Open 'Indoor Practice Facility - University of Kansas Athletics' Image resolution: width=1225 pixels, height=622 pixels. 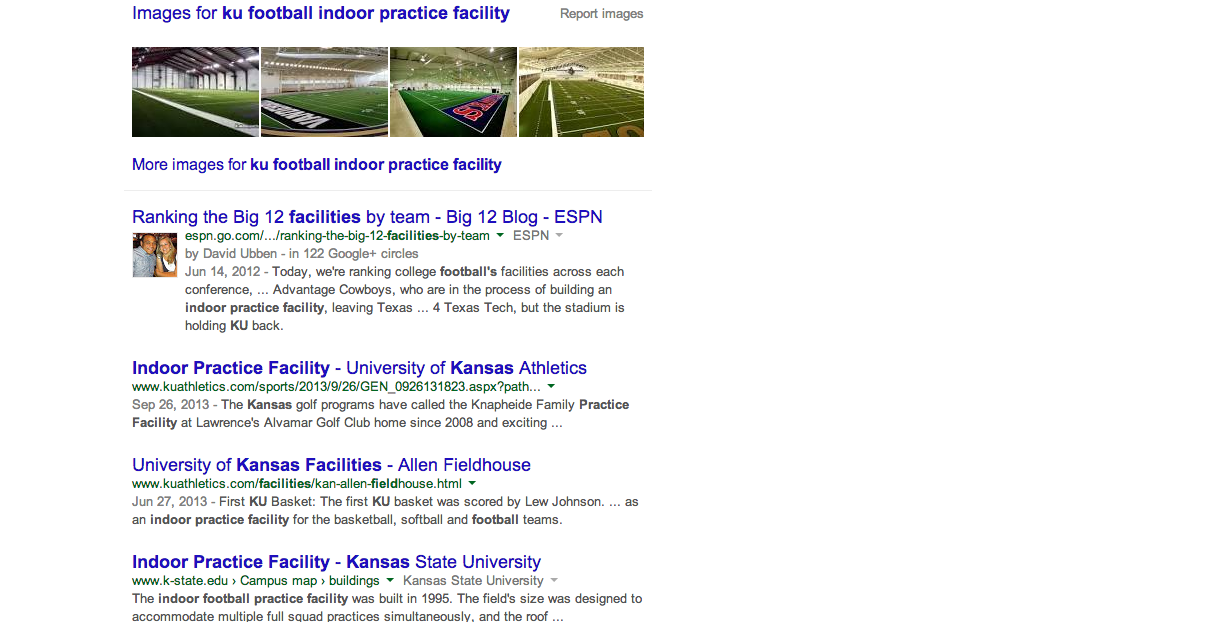359,368
